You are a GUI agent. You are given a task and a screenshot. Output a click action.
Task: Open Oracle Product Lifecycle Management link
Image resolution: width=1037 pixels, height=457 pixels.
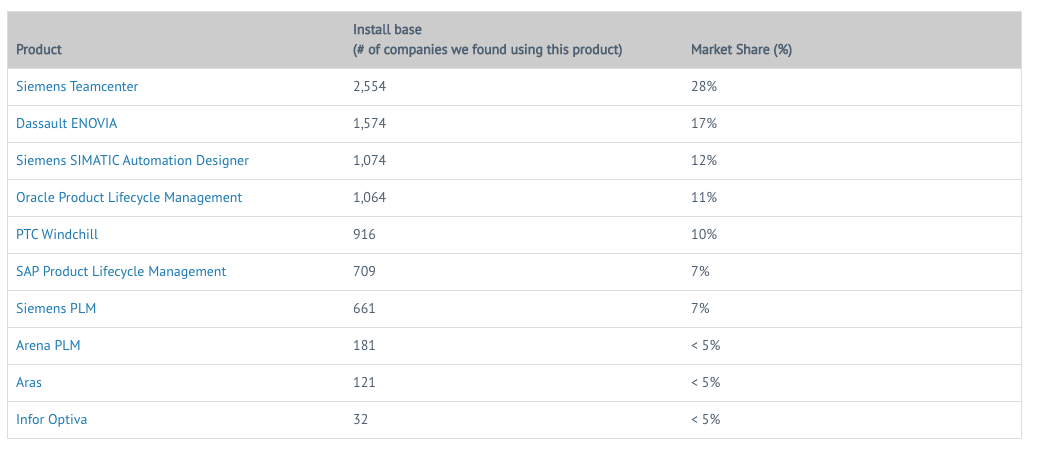click(129, 198)
